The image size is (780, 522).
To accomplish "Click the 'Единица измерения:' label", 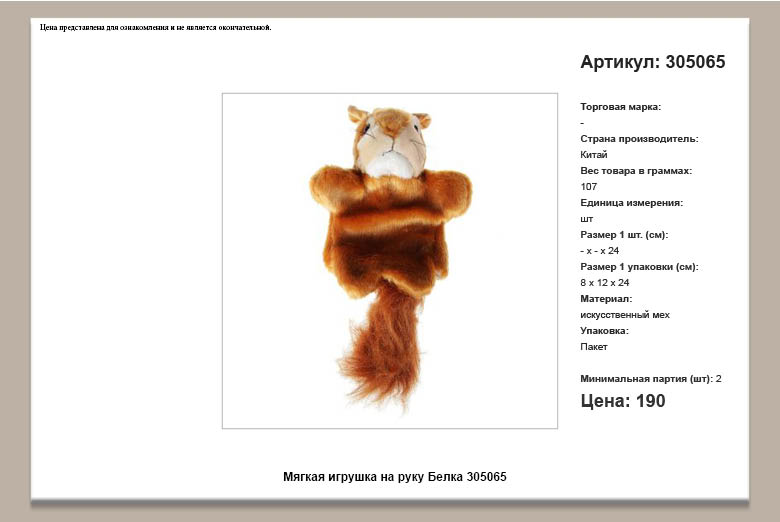I will click(x=631, y=203).
